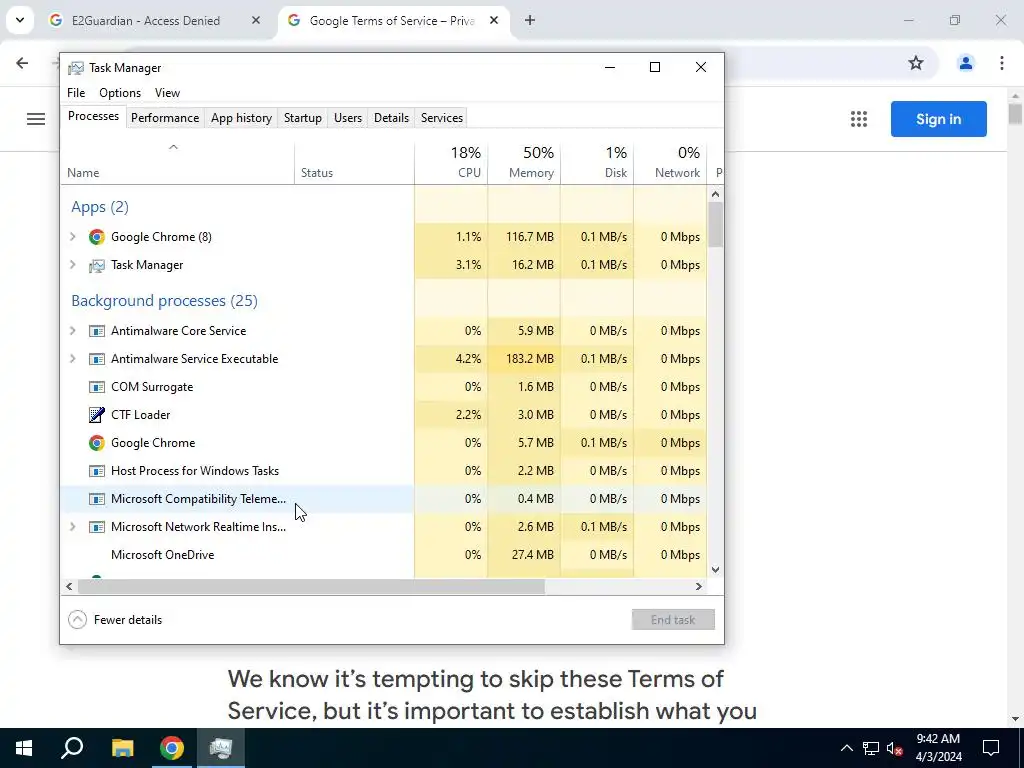Switch to the Details tab
This screenshot has height=768, width=1024.
(391, 118)
